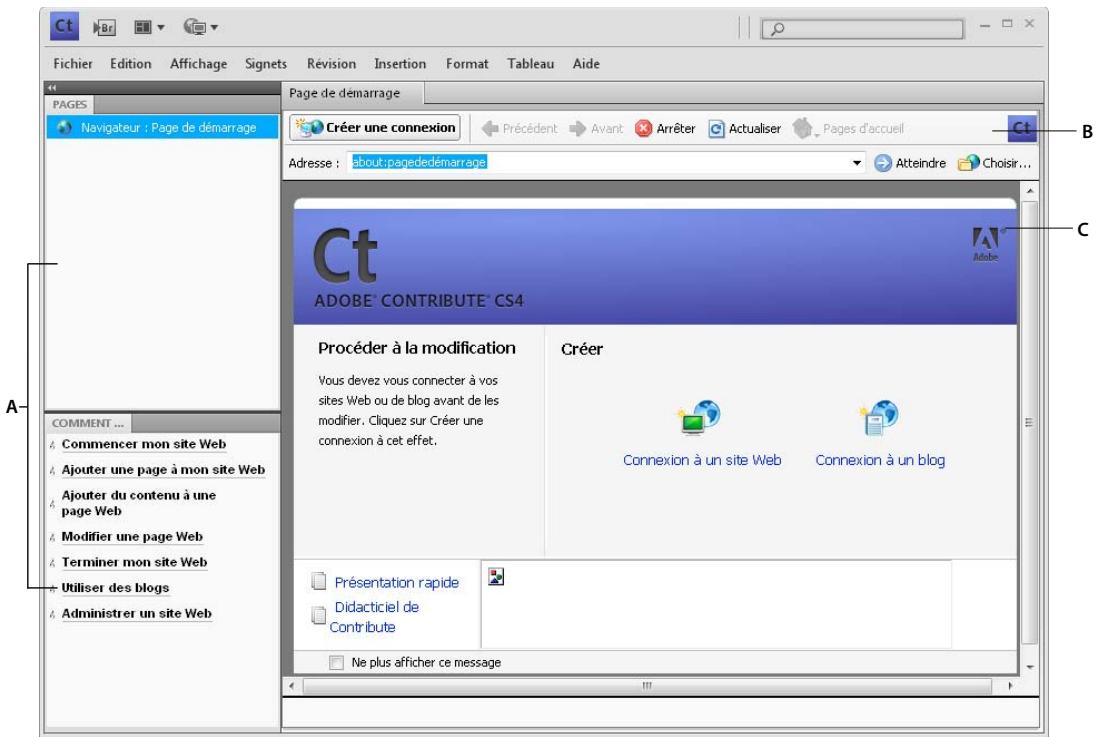Collapse the sidebar with double-arrow icon
This screenshot has height=737, width=1098.
[52, 88]
